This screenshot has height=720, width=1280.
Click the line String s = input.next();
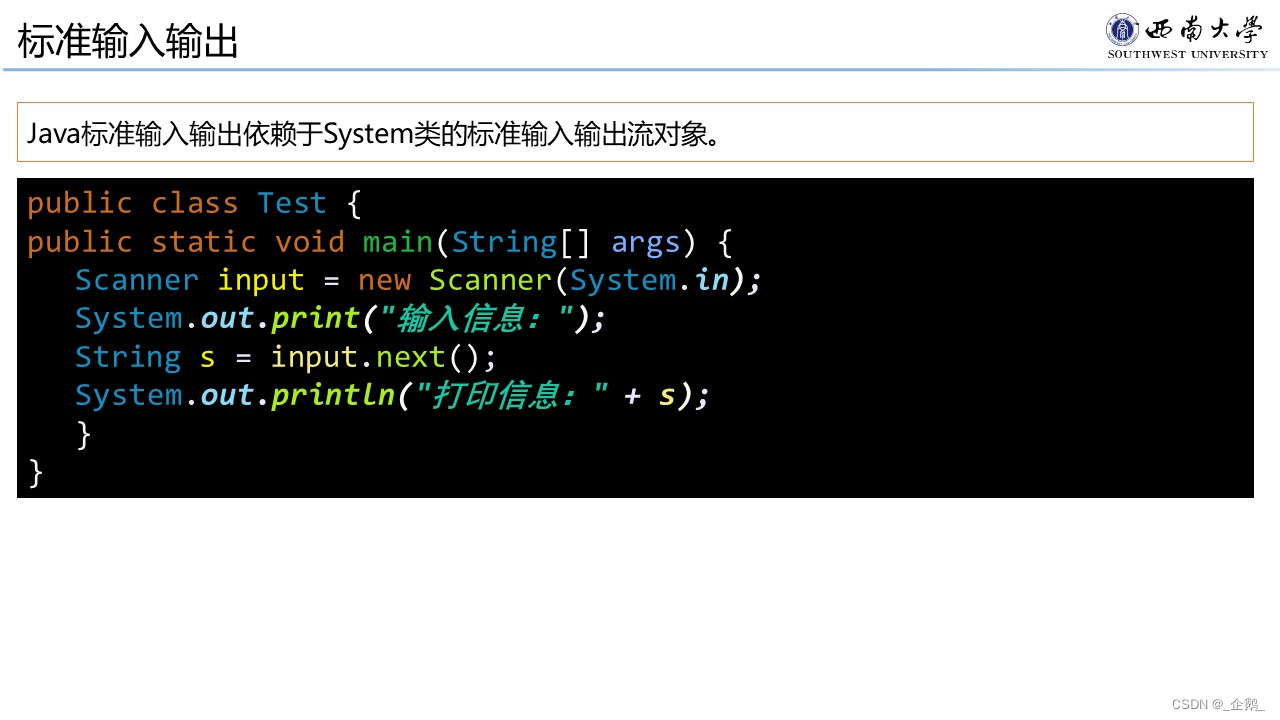click(286, 357)
